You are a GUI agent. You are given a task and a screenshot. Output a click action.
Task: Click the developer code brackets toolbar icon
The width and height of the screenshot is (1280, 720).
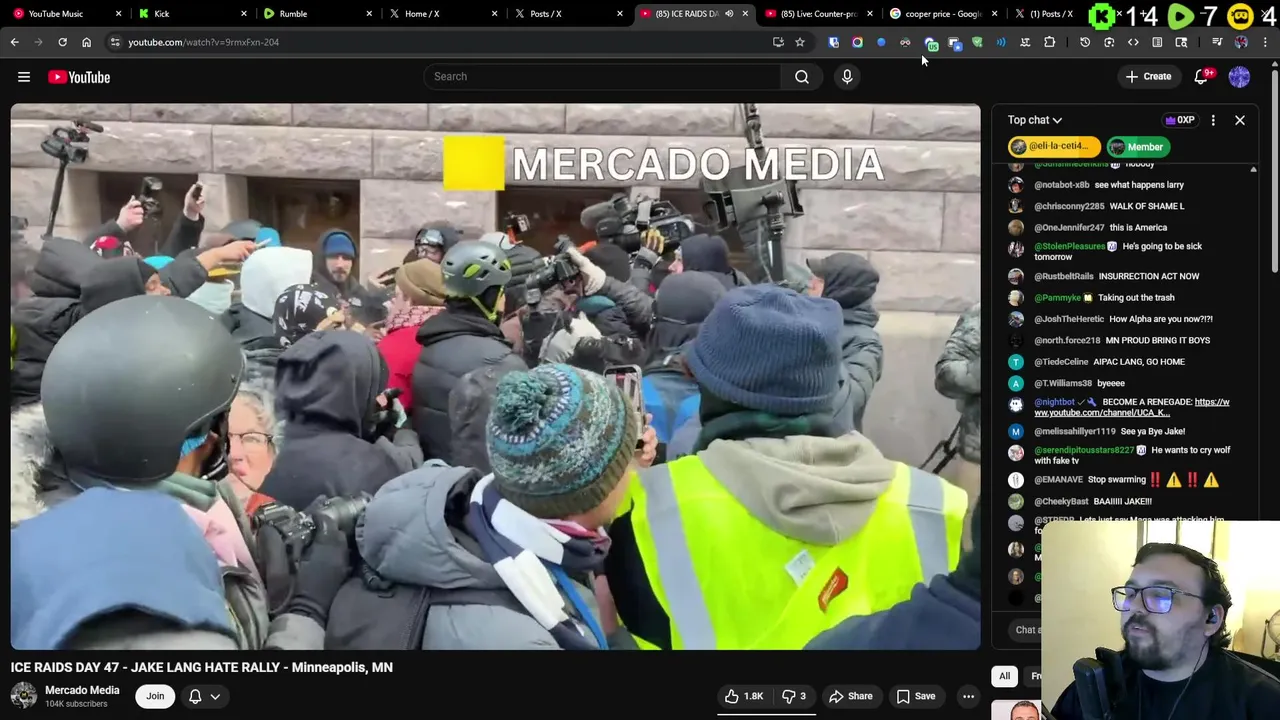1133,42
